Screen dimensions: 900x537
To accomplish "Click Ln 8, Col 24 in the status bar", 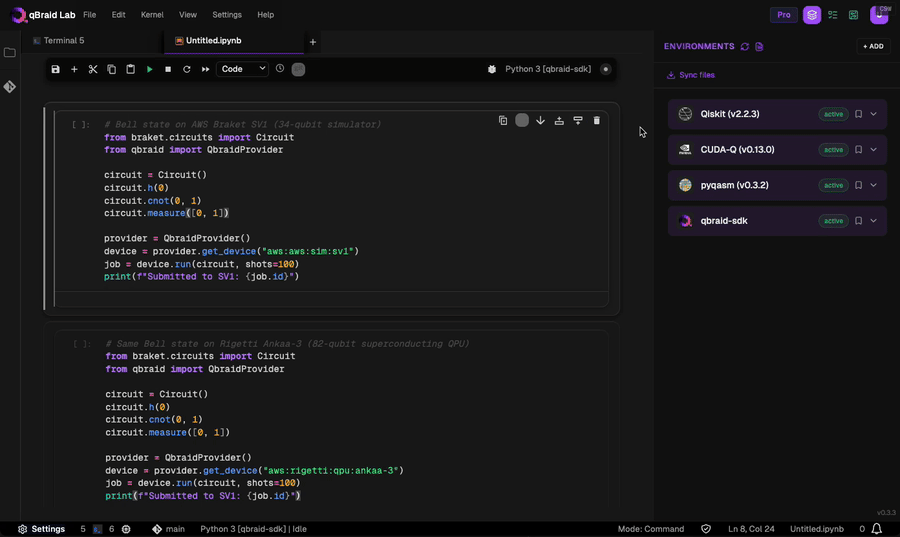I will tap(751, 529).
